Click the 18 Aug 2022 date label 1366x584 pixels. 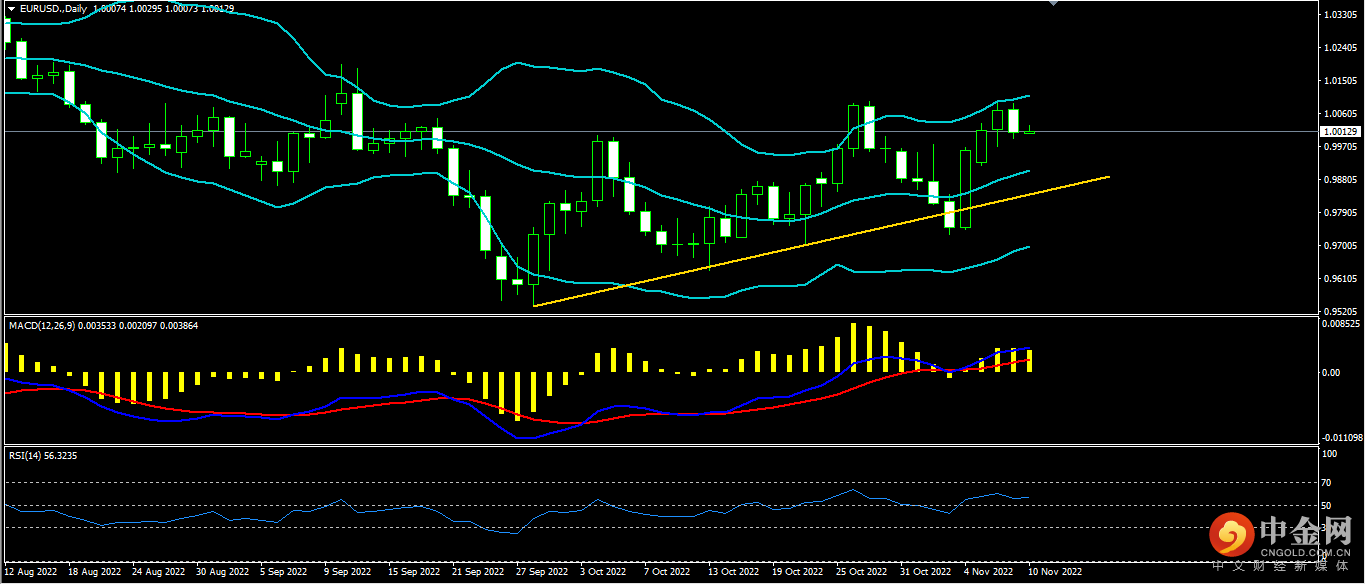pos(93,573)
